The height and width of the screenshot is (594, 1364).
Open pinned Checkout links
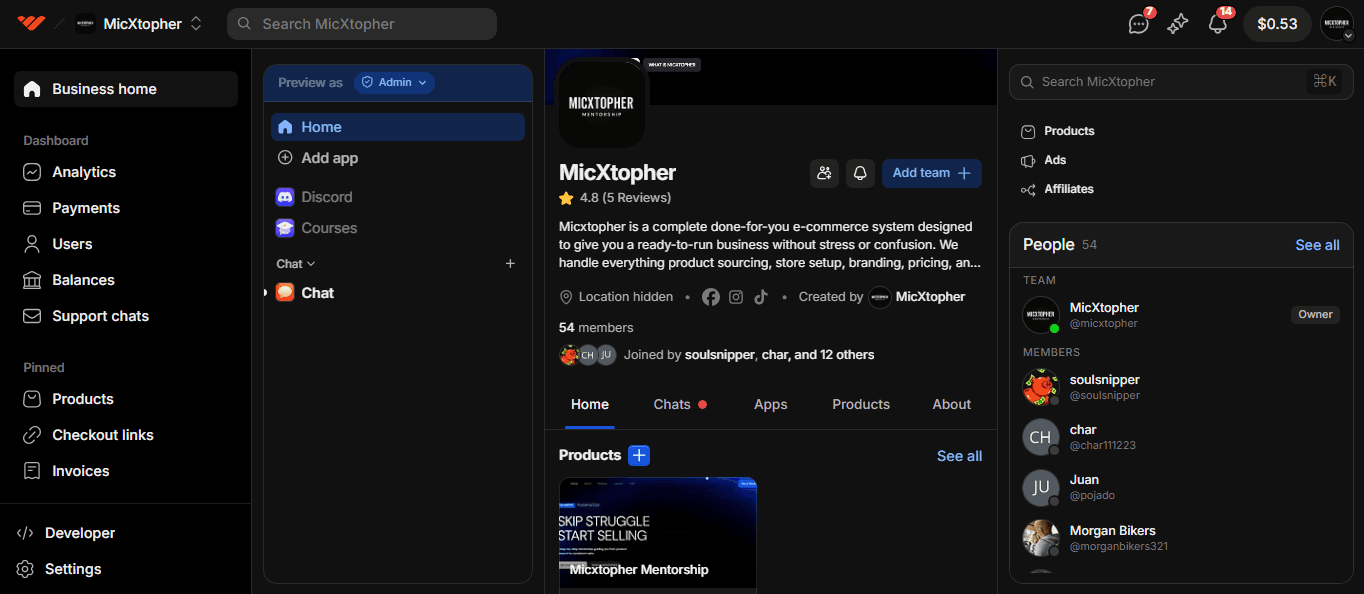click(x=126, y=435)
